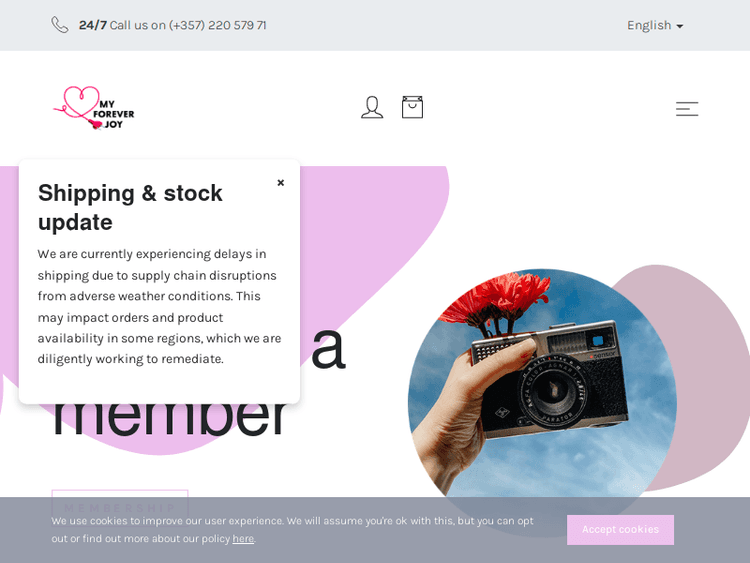The height and width of the screenshot is (563, 750).
Task: Close the shipping update popup
Action: click(281, 183)
